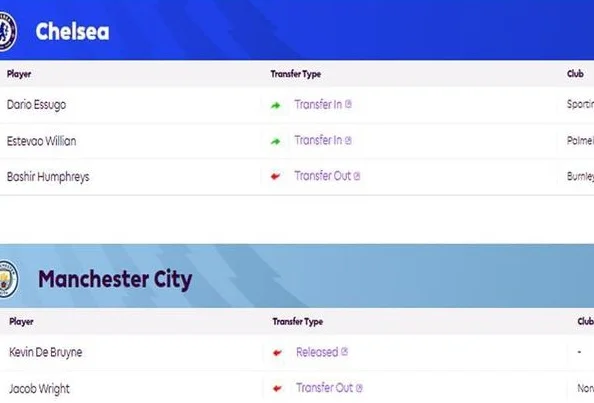
Task: Click Manchester City table's Player column header
Action: (21, 322)
